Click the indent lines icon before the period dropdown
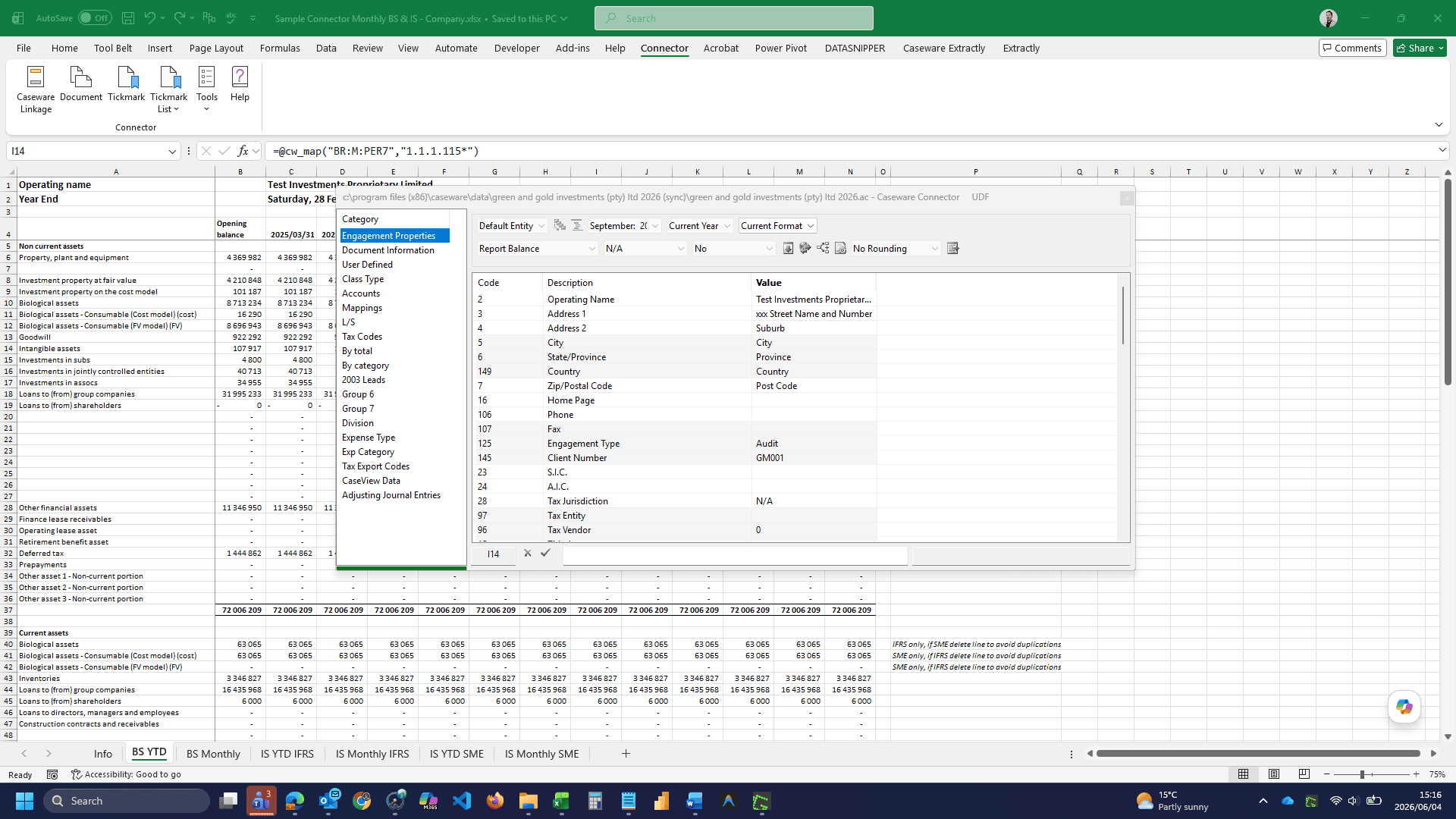The width and height of the screenshot is (1456, 819). [577, 225]
